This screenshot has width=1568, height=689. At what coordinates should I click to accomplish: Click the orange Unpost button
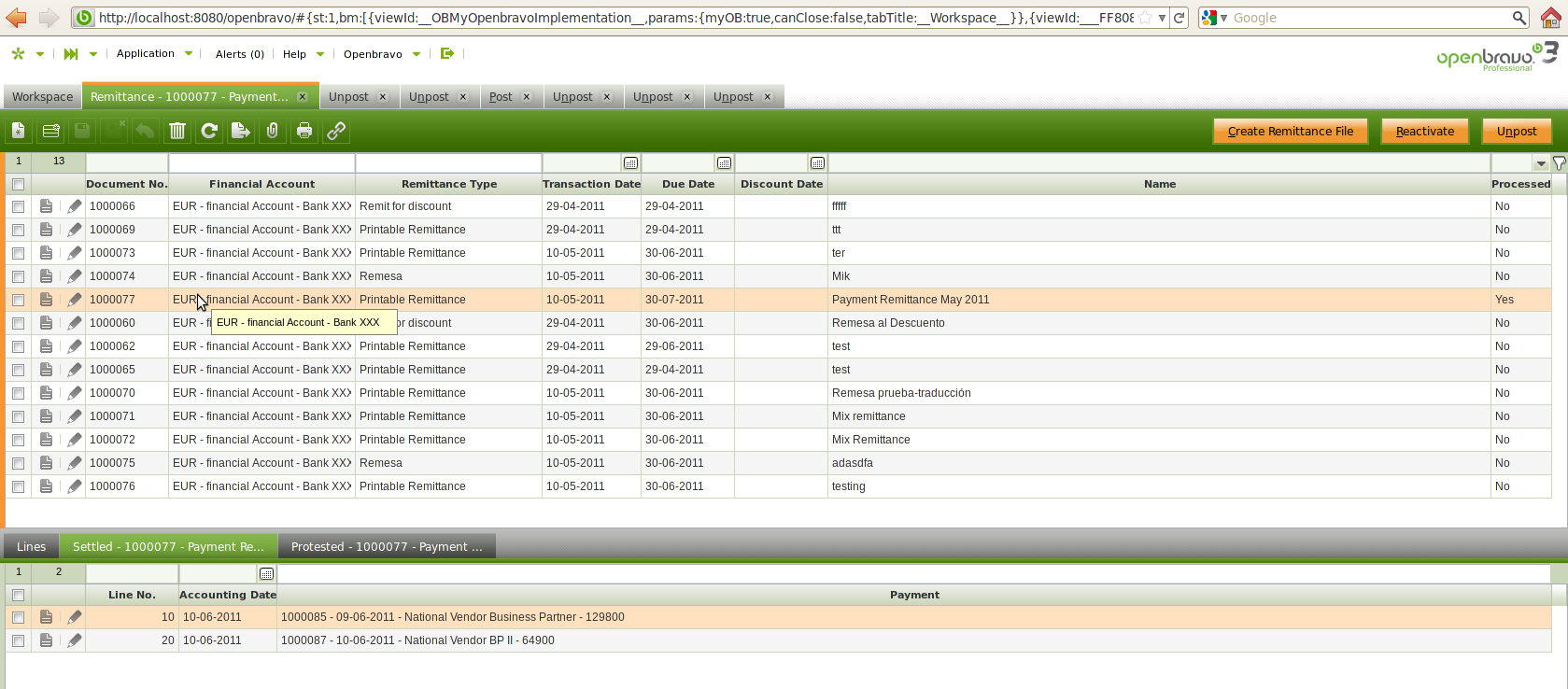(1517, 132)
